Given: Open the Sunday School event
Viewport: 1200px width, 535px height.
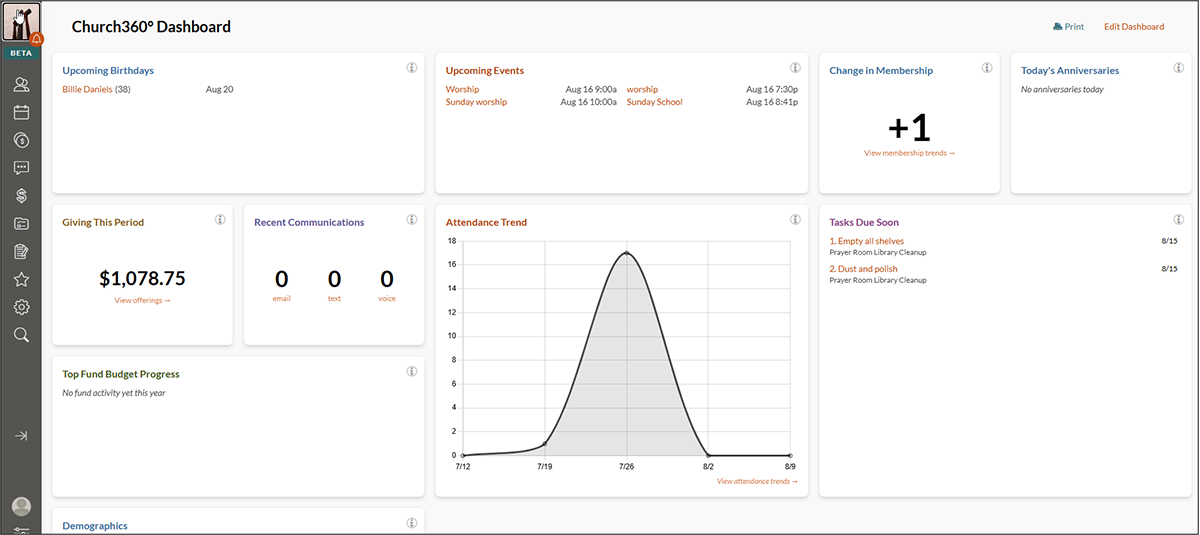Looking at the screenshot, I should (655, 102).
